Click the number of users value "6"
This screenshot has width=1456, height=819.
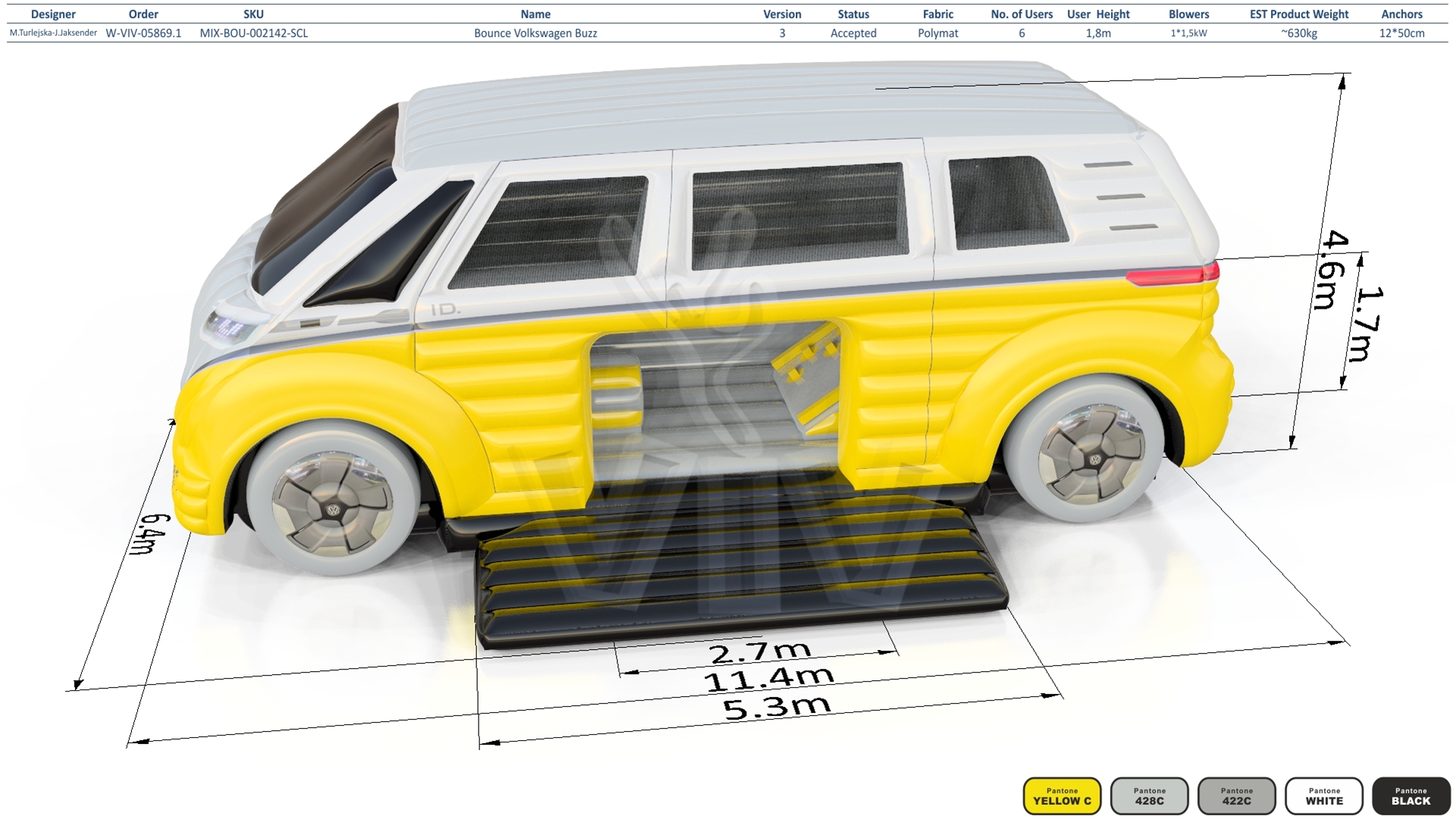click(1021, 33)
